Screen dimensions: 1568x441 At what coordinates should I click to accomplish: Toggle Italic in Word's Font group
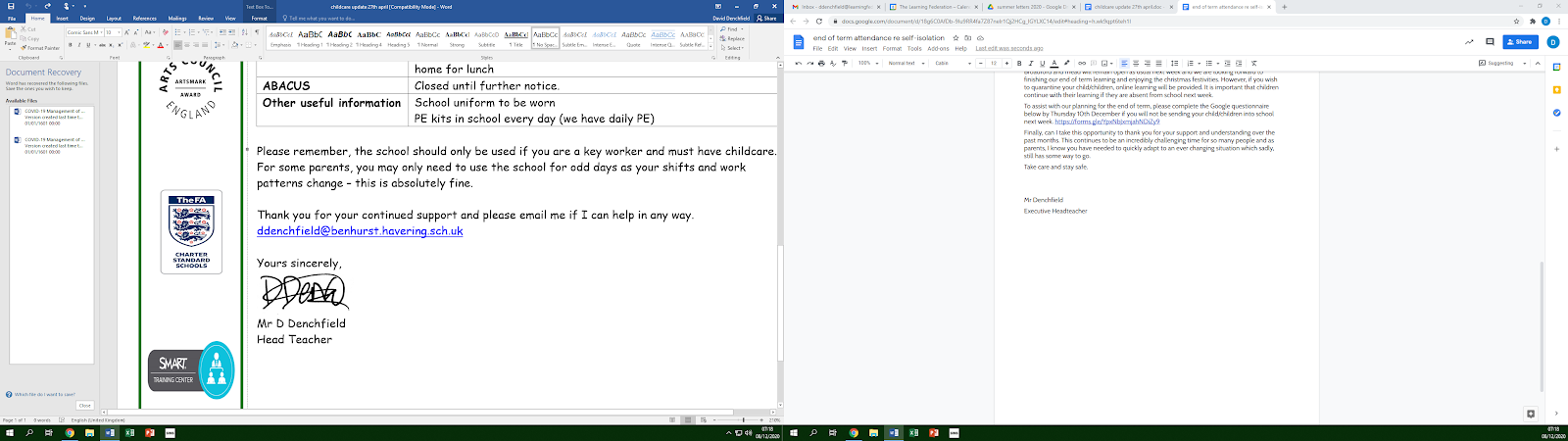79,45
